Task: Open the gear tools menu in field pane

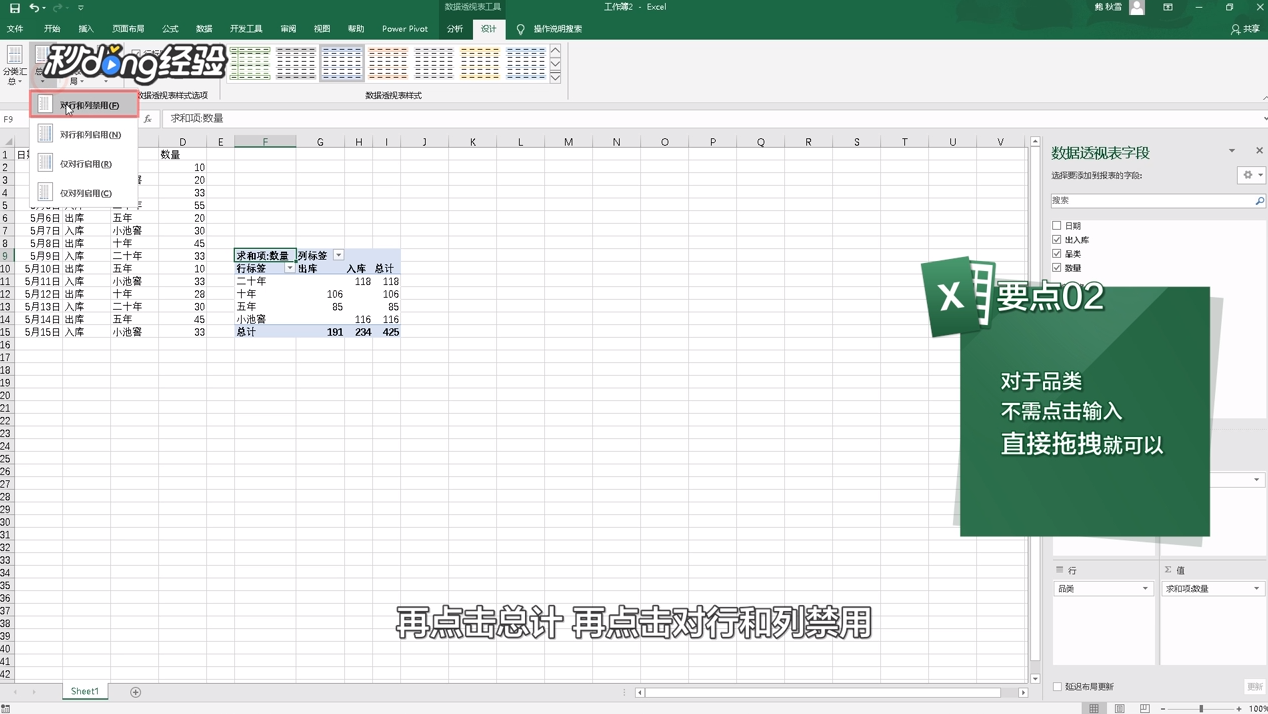Action: pos(1252,175)
